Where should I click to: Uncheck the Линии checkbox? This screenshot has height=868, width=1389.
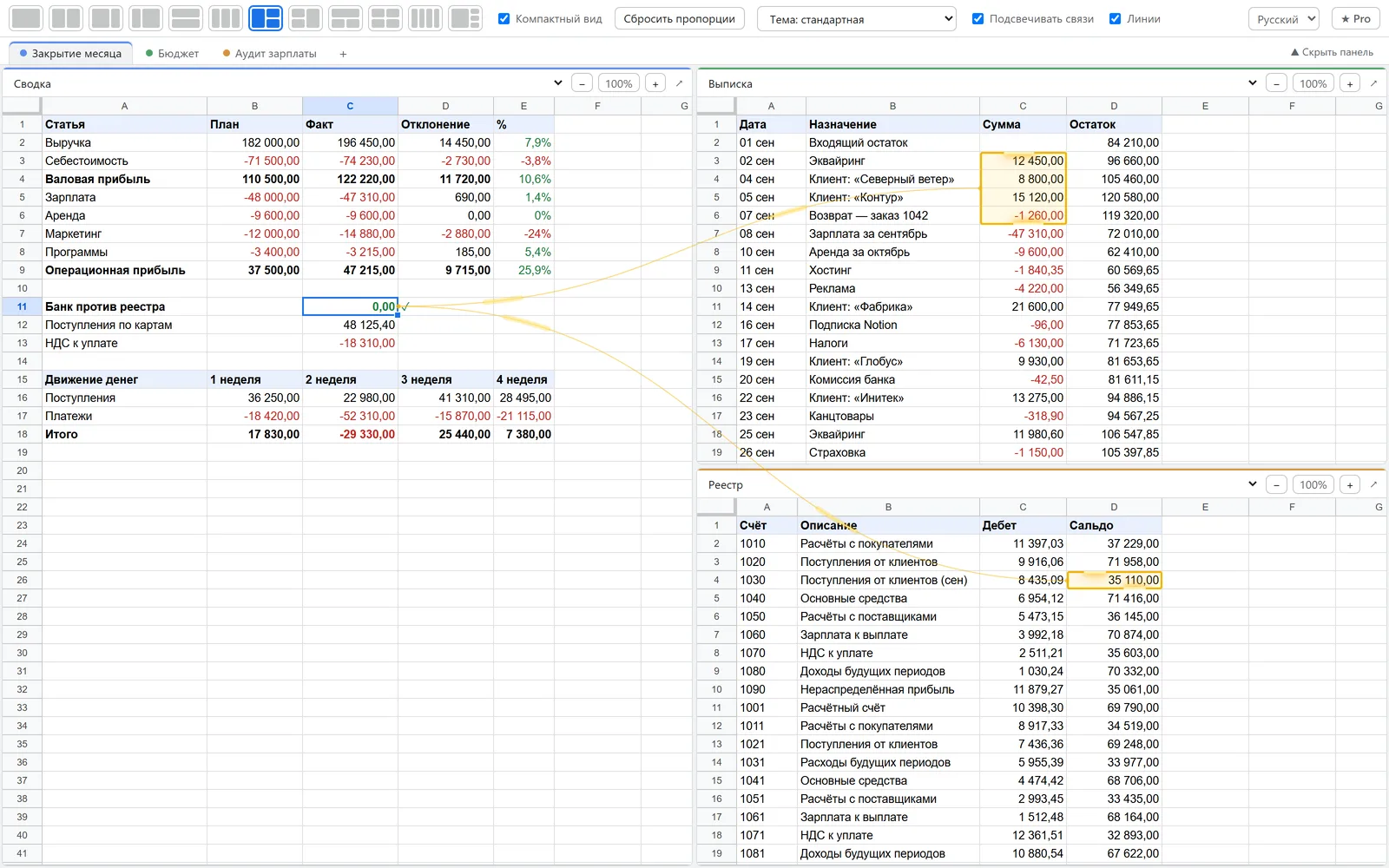point(1115,18)
